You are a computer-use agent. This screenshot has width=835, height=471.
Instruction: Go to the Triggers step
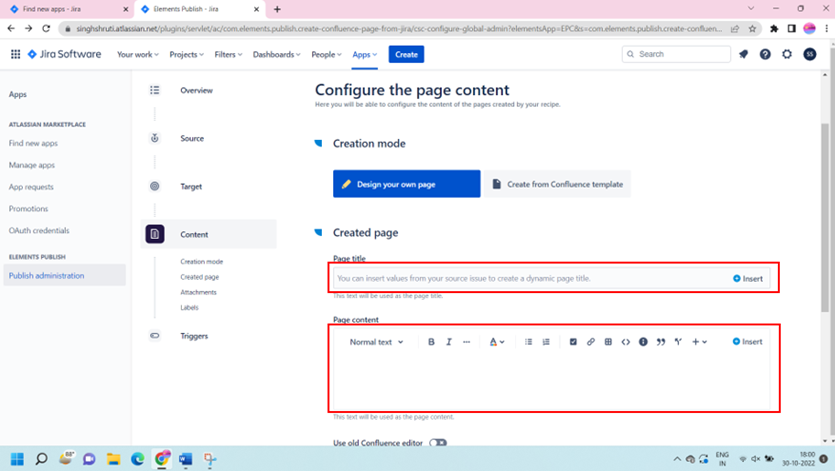click(x=194, y=336)
